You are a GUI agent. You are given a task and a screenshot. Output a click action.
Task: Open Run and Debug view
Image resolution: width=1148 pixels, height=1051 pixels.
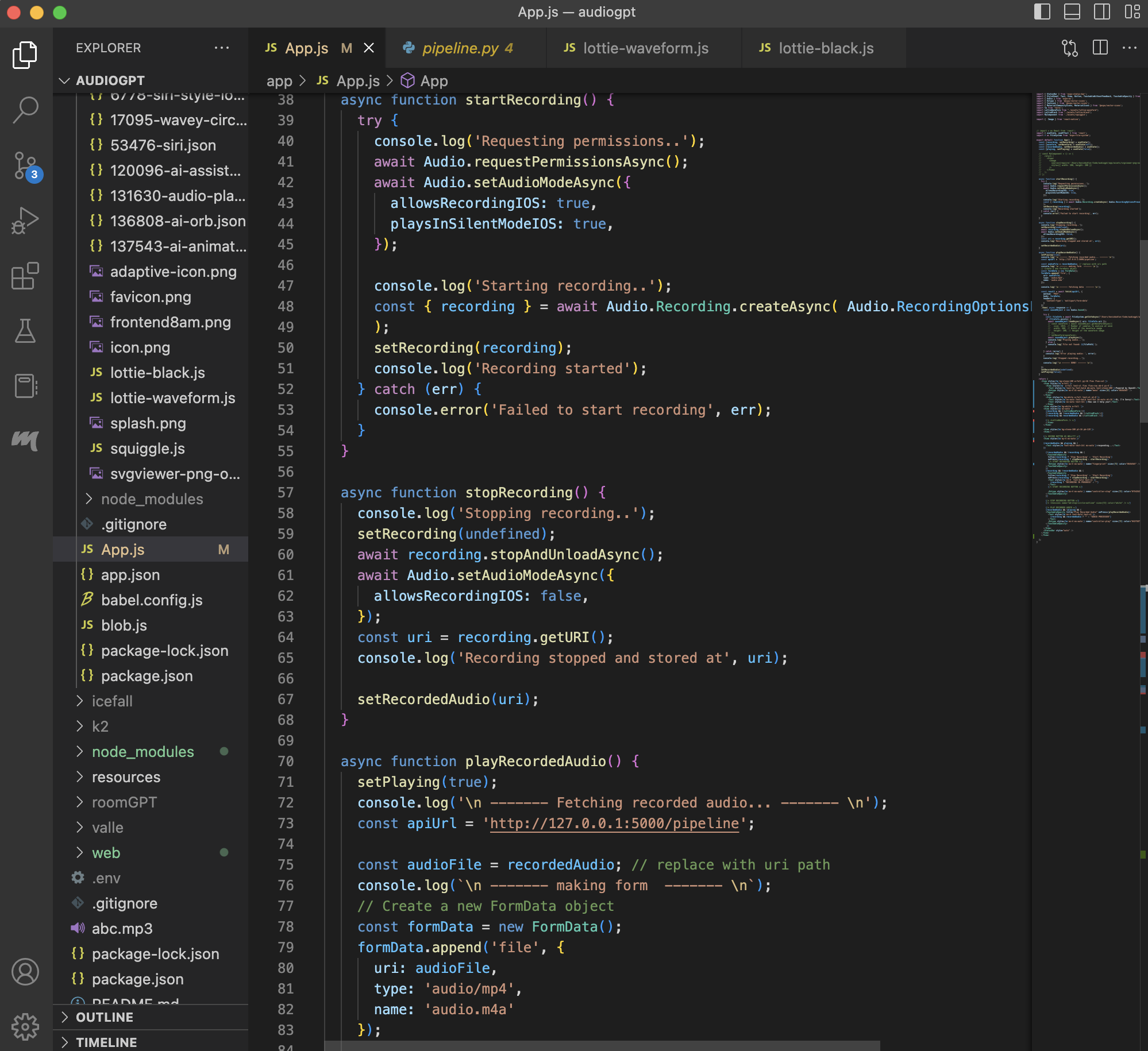(25, 221)
